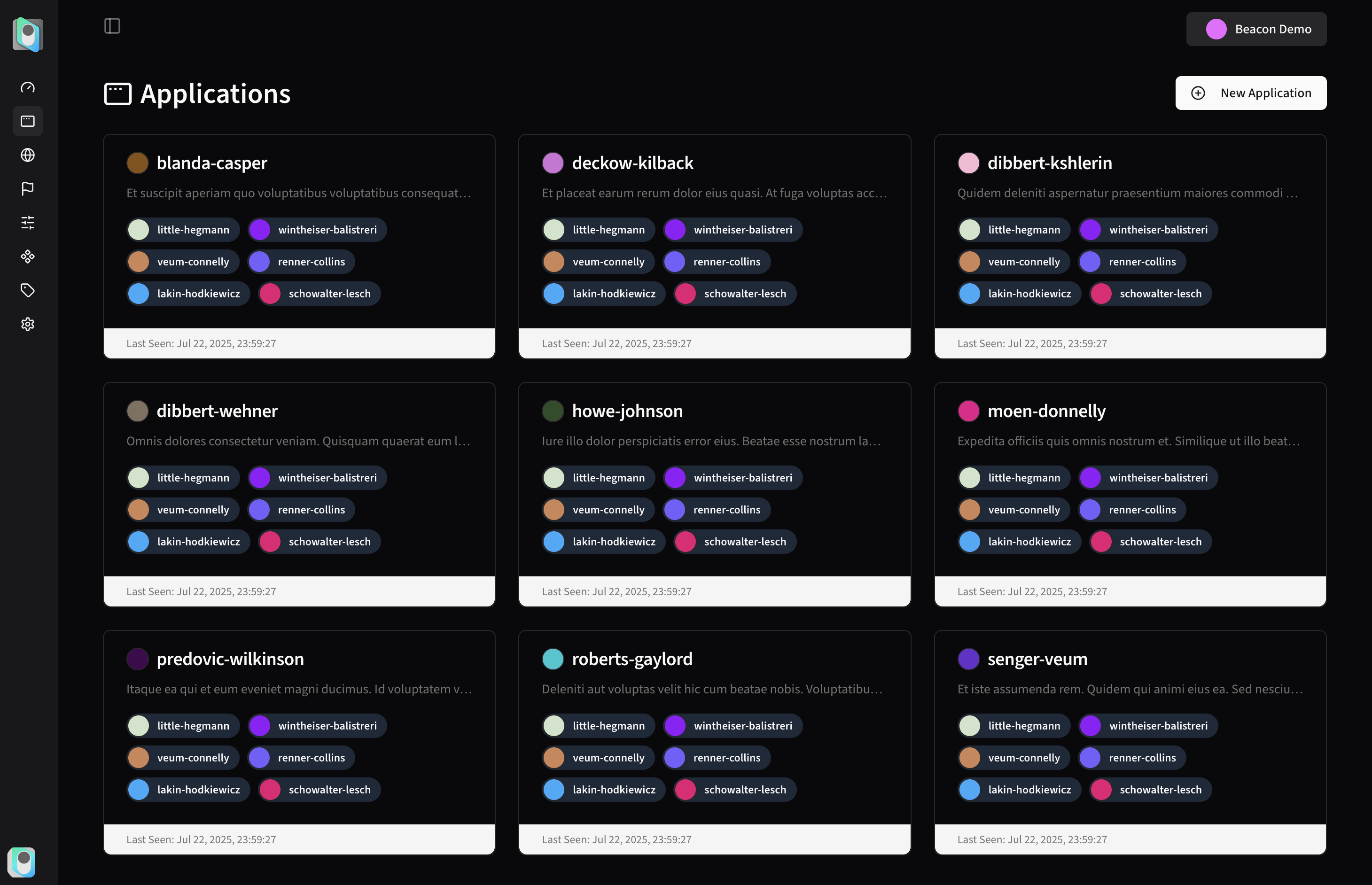Open the blanda-casper application card
1372x885 pixels.
point(299,247)
